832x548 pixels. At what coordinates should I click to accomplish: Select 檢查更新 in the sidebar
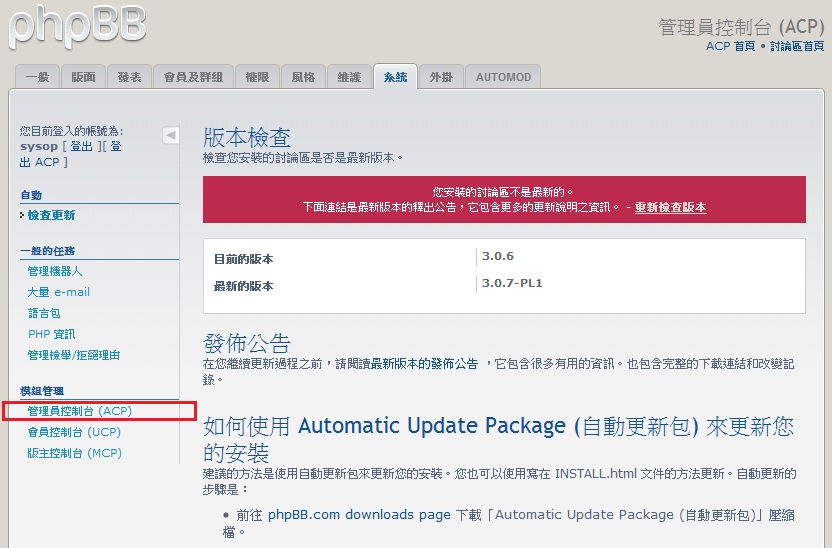tap(51, 215)
